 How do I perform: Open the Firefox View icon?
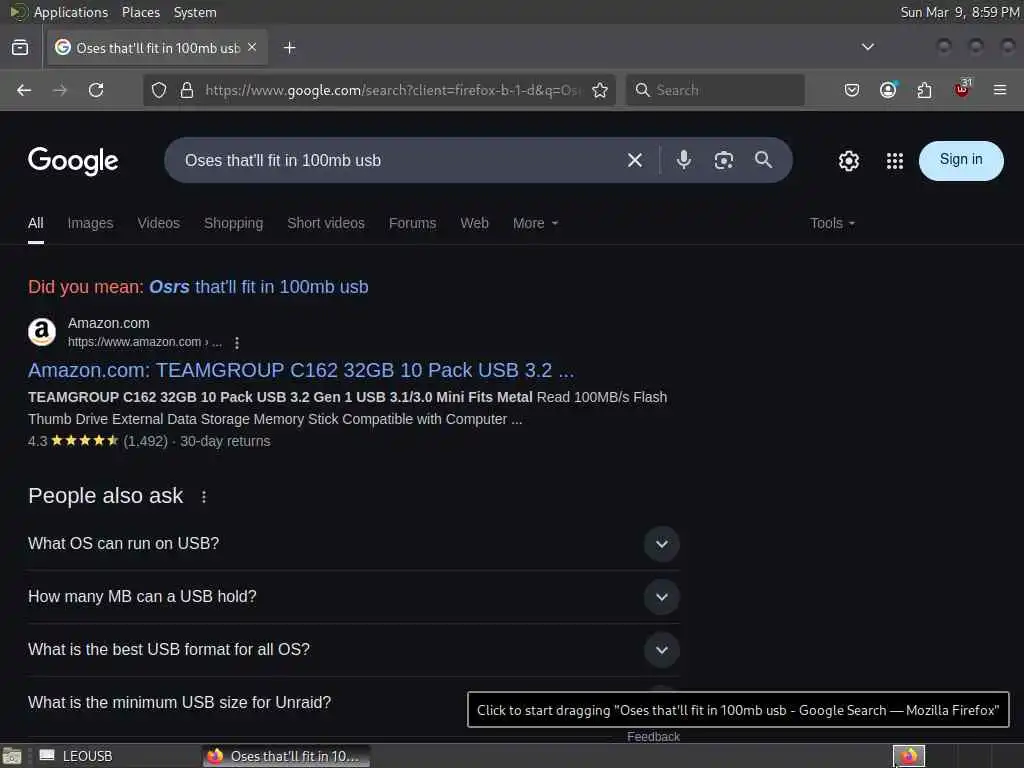click(x=20, y=48)
